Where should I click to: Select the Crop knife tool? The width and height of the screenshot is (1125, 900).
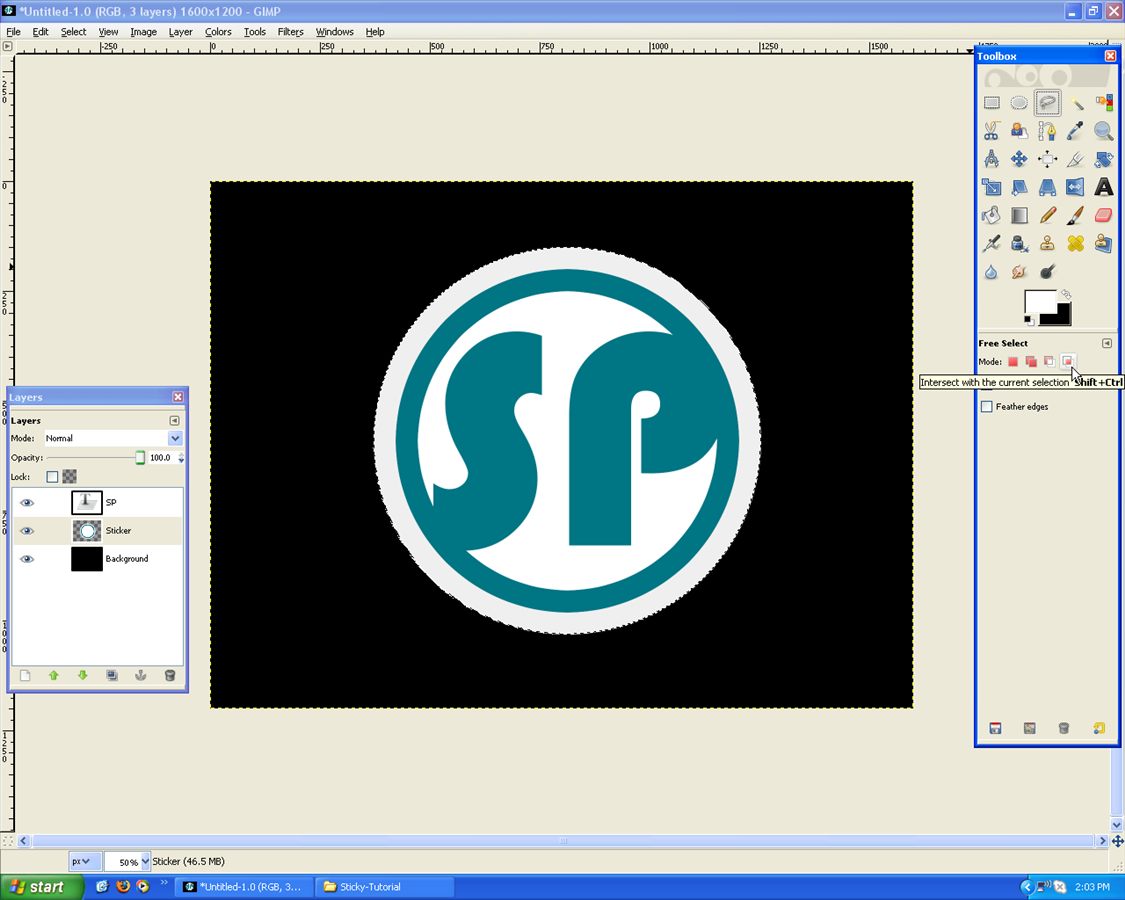1075,159
